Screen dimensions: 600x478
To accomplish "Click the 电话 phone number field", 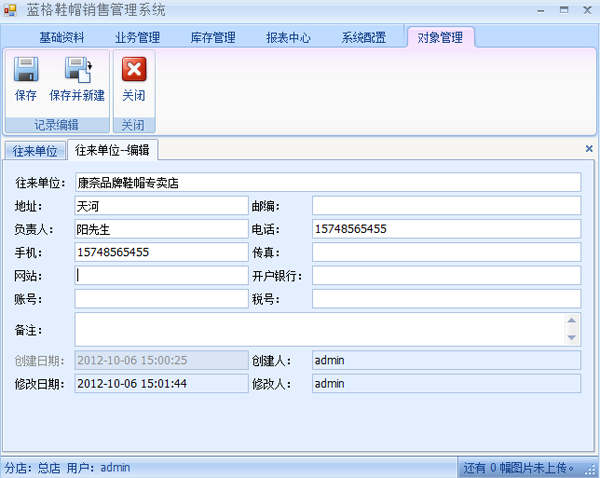I will tap(446, 229).
